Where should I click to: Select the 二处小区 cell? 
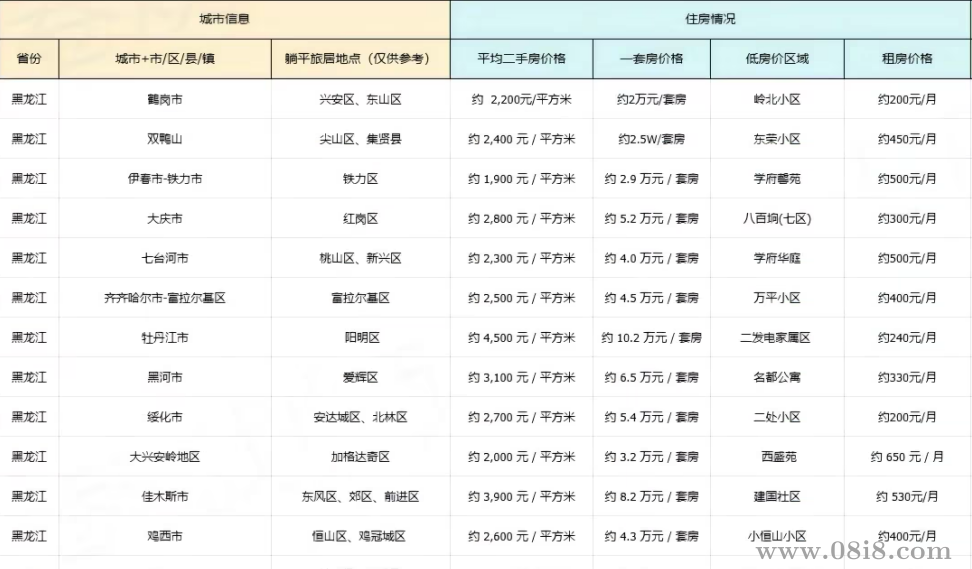[777, 417]
